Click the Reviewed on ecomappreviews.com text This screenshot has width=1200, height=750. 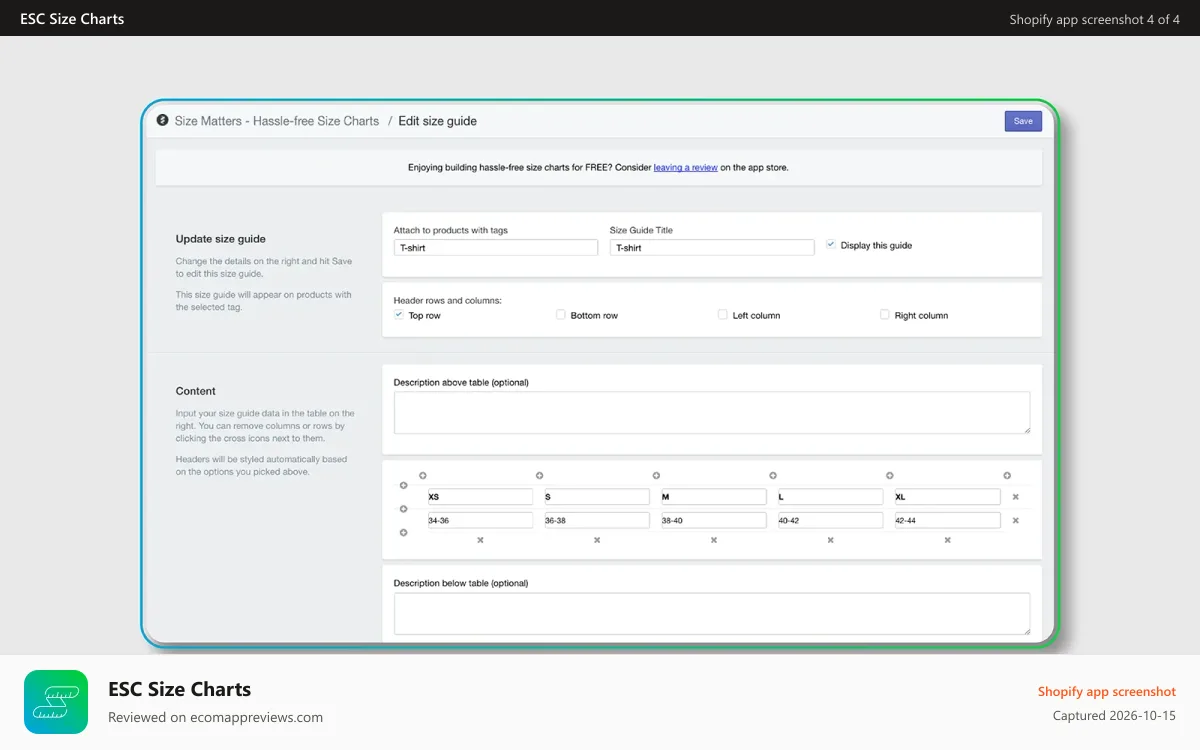[x=216, y=717]
